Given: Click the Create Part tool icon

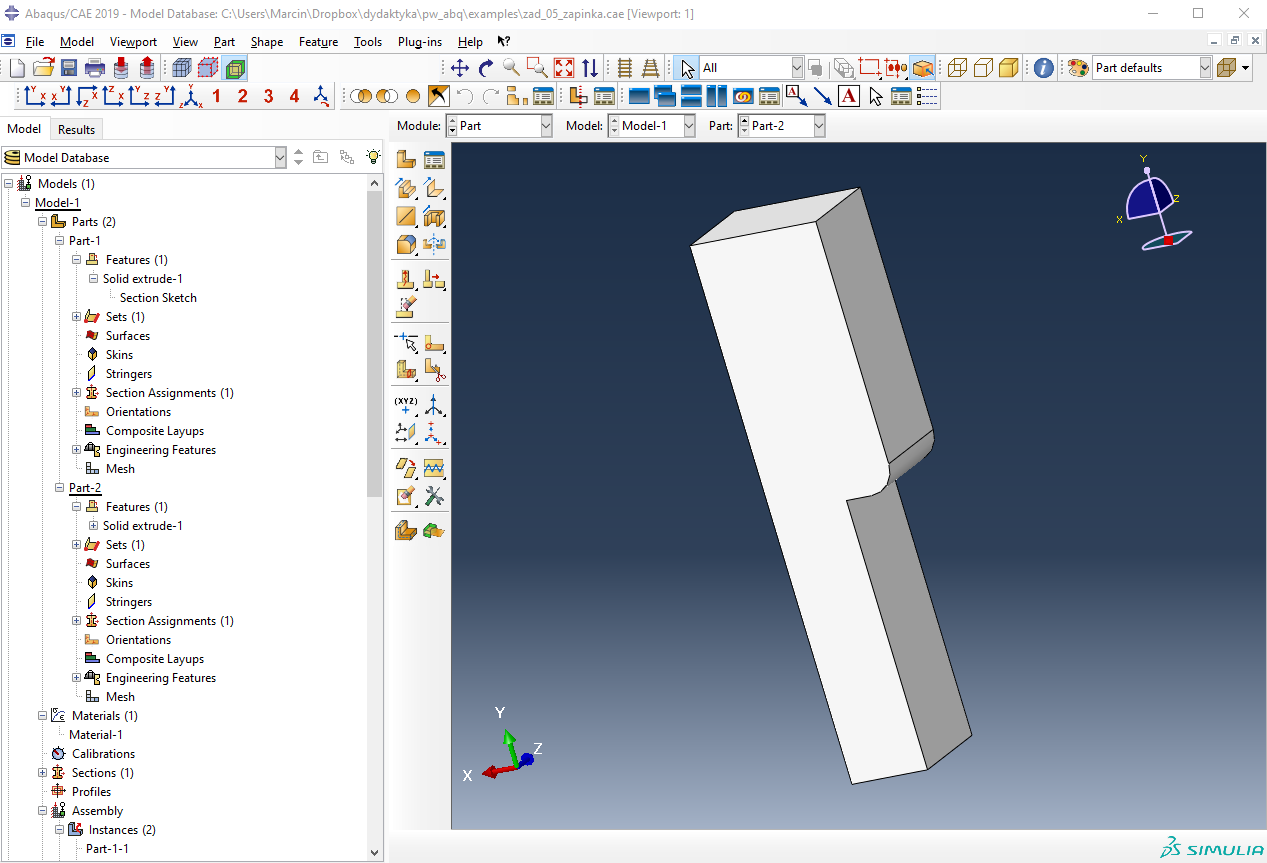Looking at the screenshot, I should [x=406, y=159].
